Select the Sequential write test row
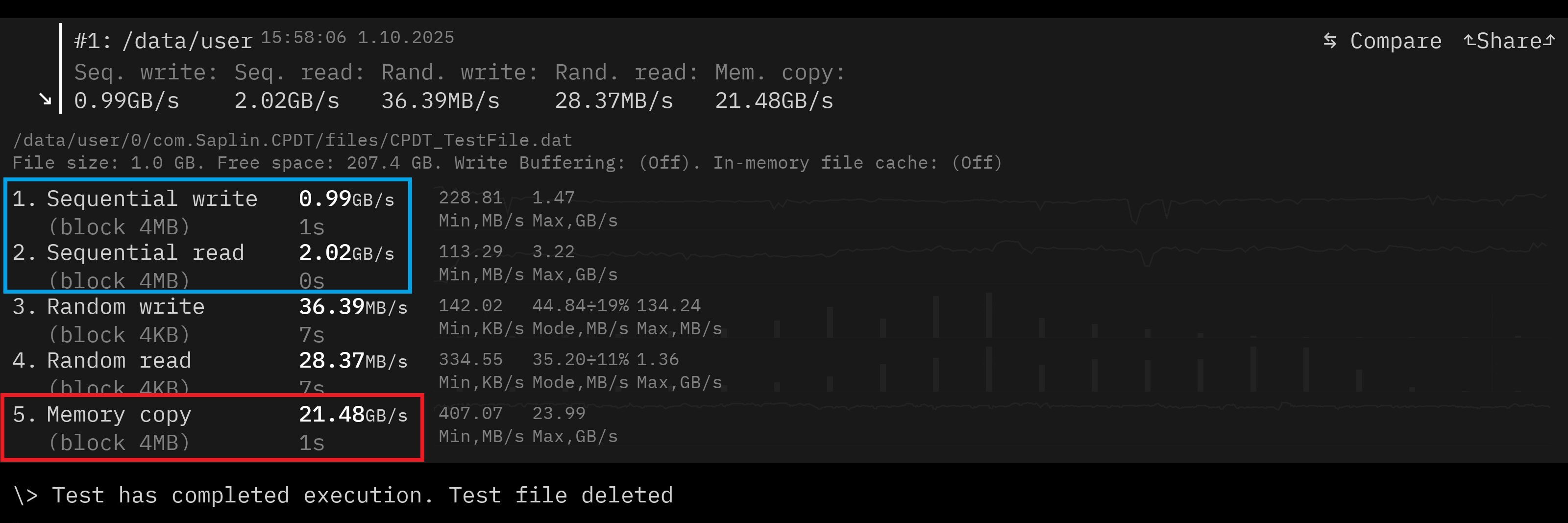The image size is (1568, 523). coord(207,211)
